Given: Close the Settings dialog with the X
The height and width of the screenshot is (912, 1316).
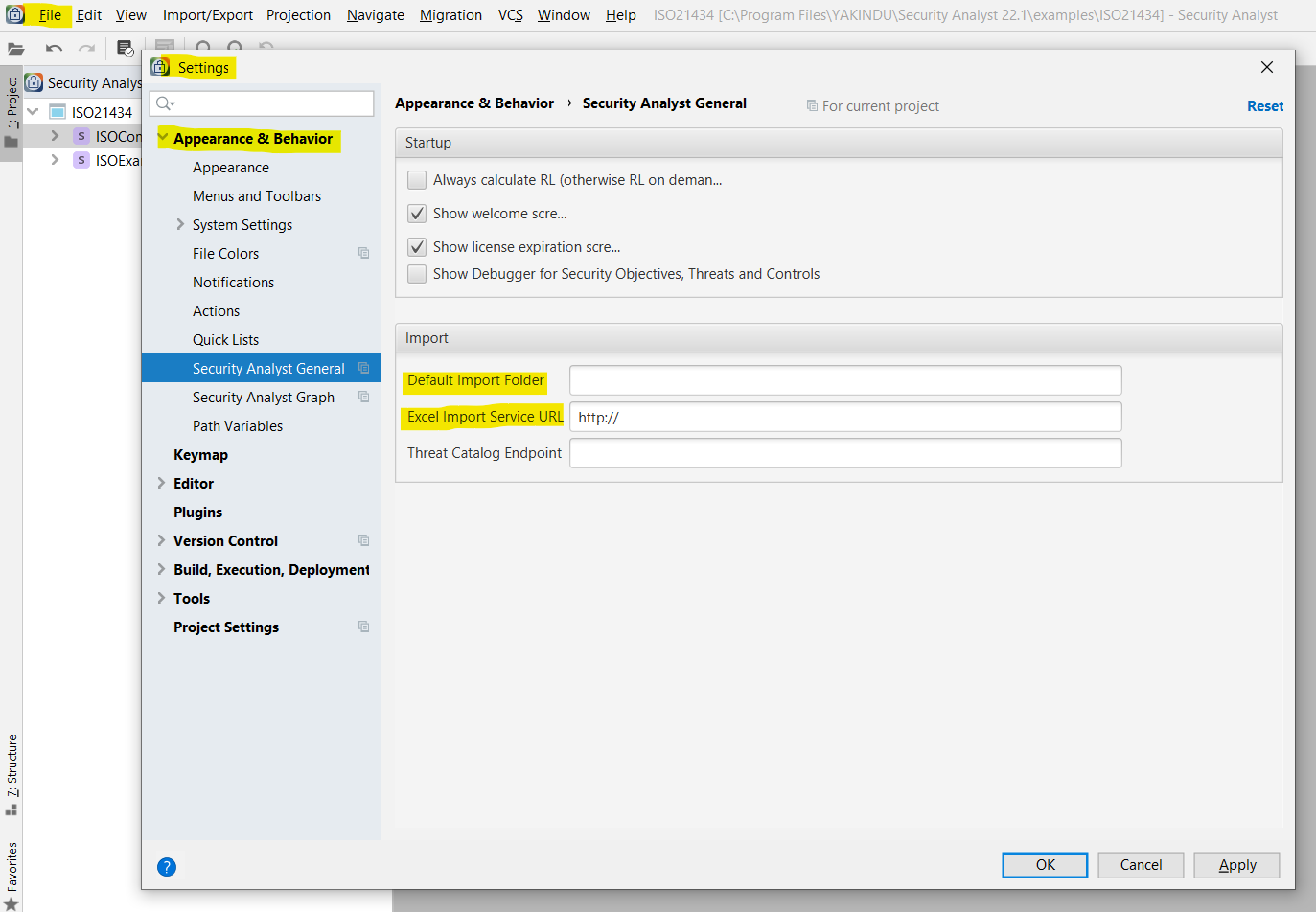Looking at the screenshot, I should click(x=1267, y=67).
